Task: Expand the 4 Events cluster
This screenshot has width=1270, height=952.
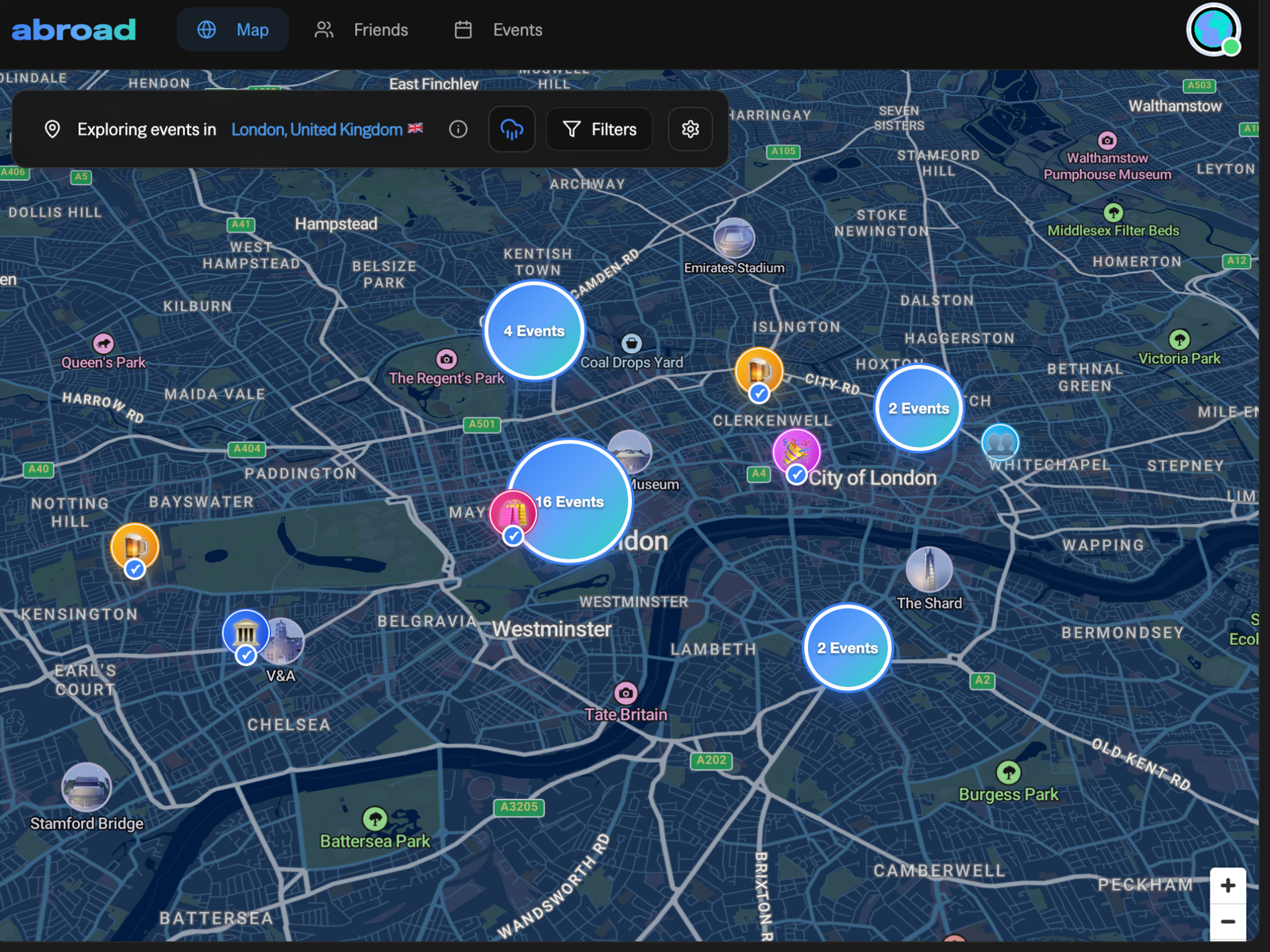Action: coord(534,331)
